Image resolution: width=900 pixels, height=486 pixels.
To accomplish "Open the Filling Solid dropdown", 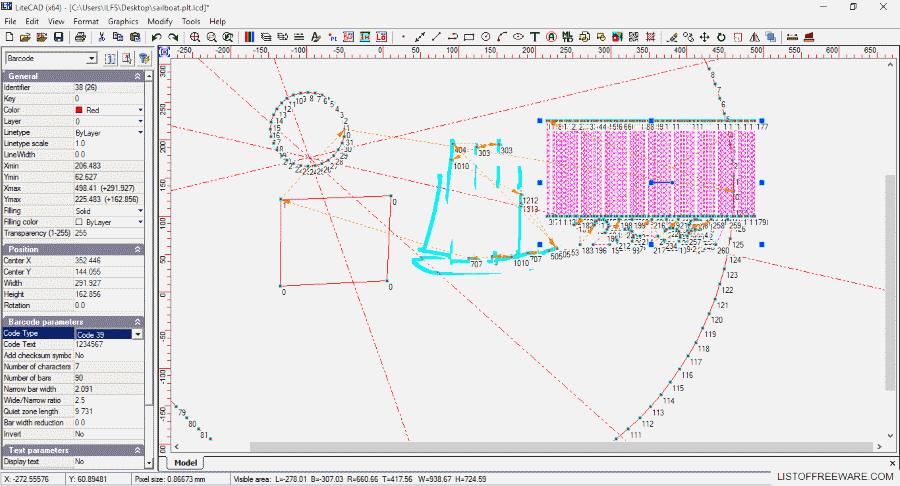I will click(140, 211).
